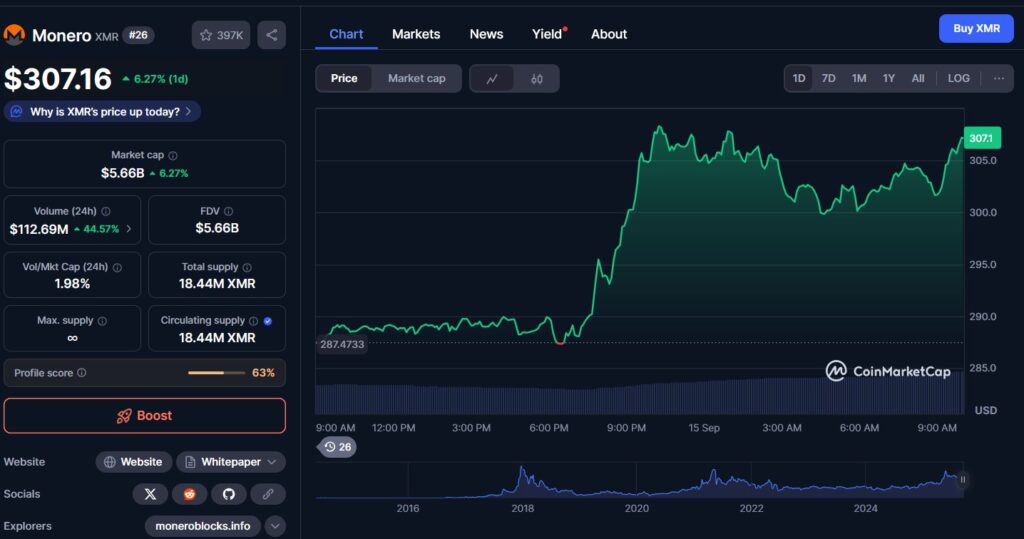This screenshot has width=1024, height=539.
Task: Click Volume (24h) info icon
Action: (106, 211)
